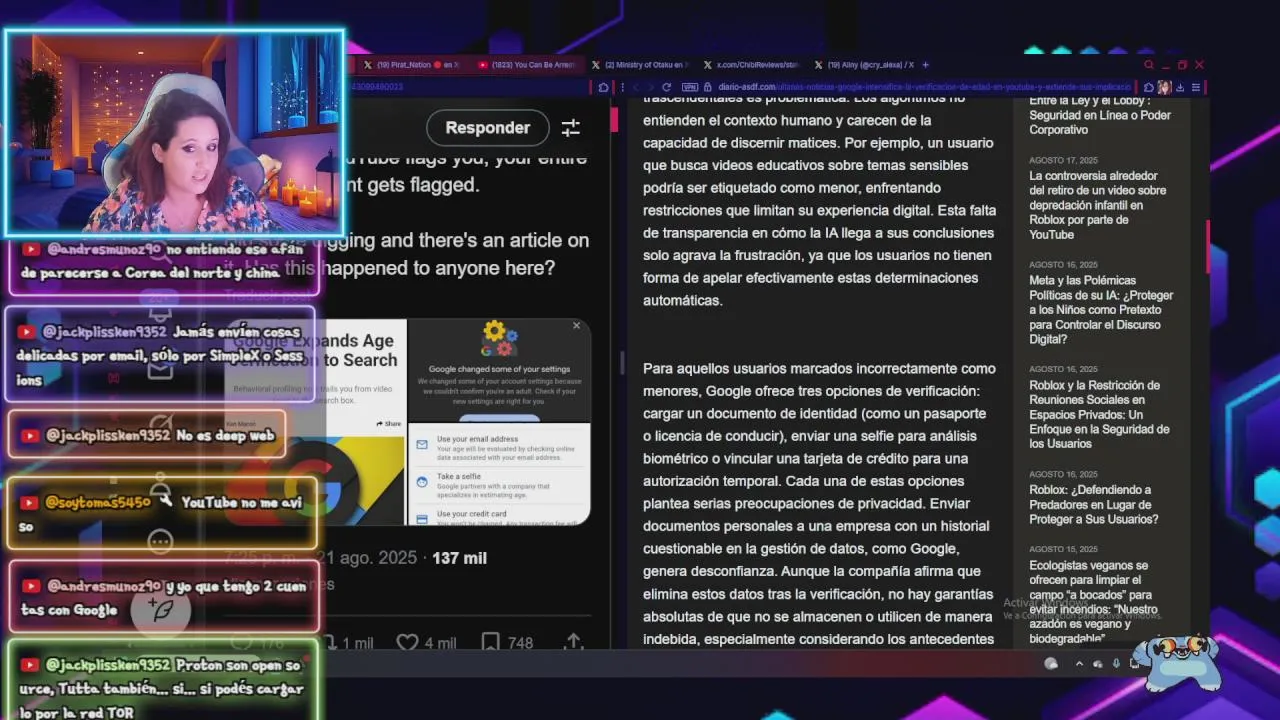Click the 137 mil view count
The height and width of the screenshot is (720, 1280).
[459, 558]
